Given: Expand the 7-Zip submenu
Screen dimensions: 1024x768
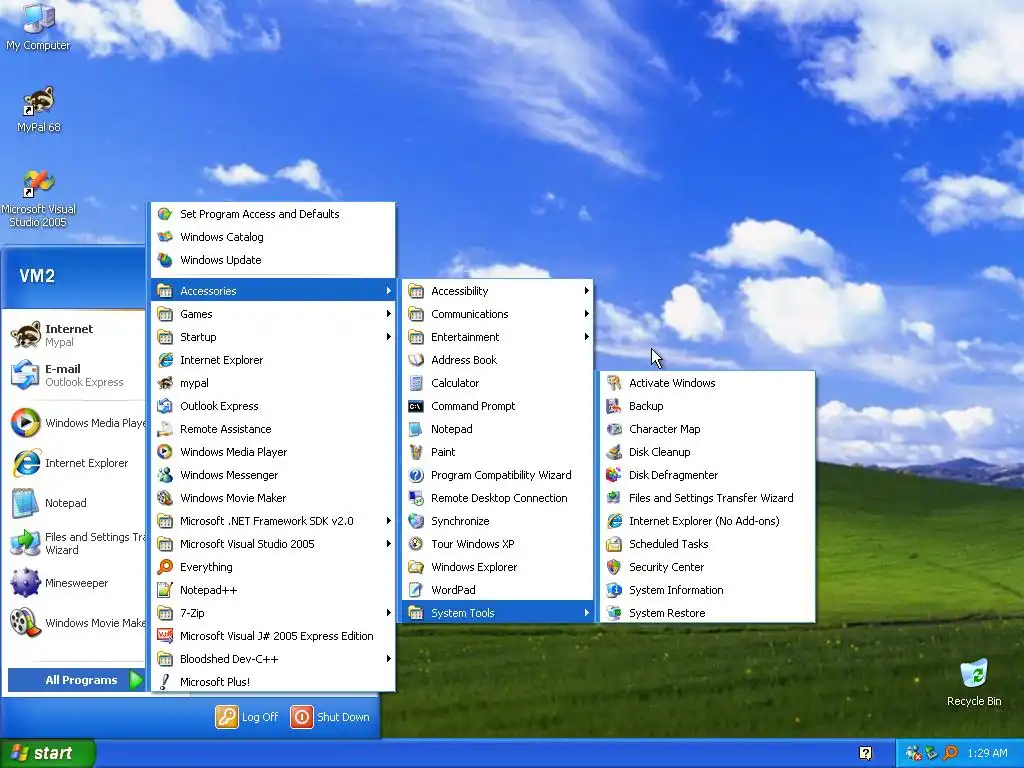Looking at the screenshot, I should click(273, 613).
